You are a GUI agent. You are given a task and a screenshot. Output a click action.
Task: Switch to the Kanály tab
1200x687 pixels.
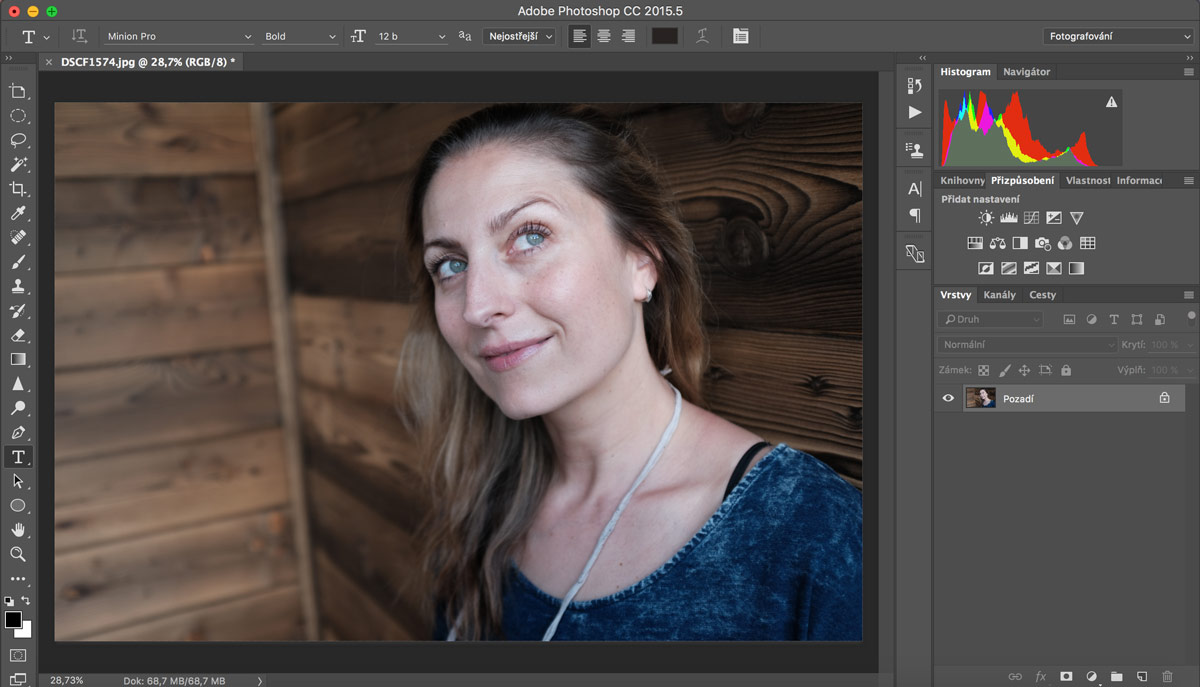pyautogui.click(x=999, y=295)
